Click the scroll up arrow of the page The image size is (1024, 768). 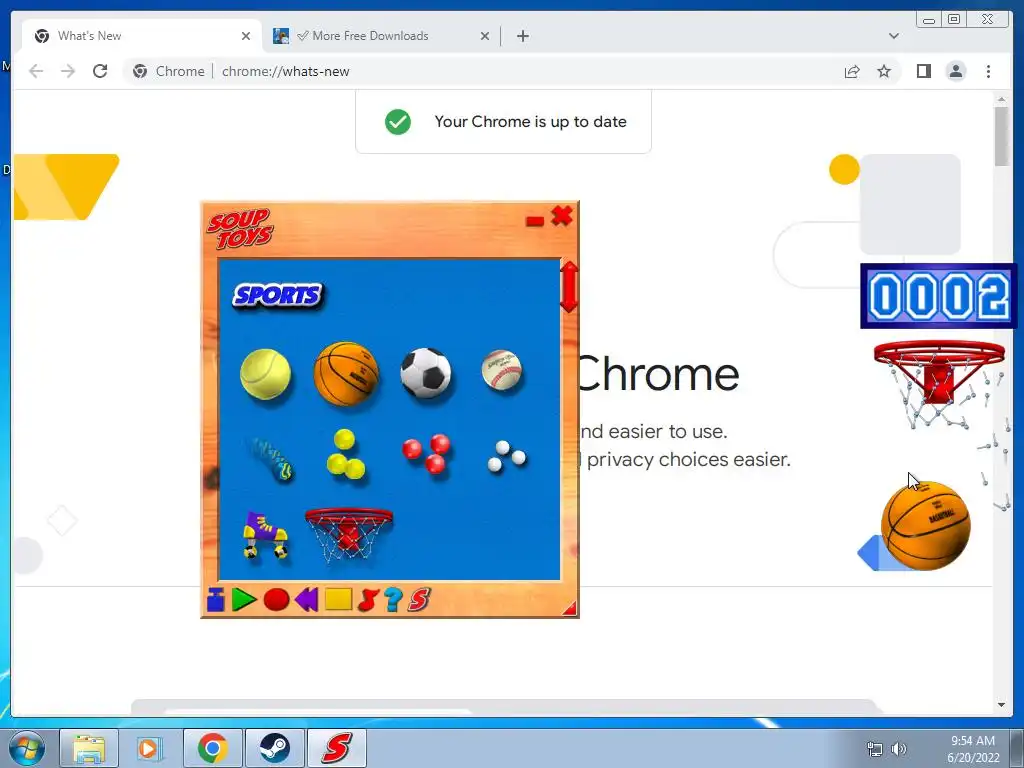pos(1001,99)
